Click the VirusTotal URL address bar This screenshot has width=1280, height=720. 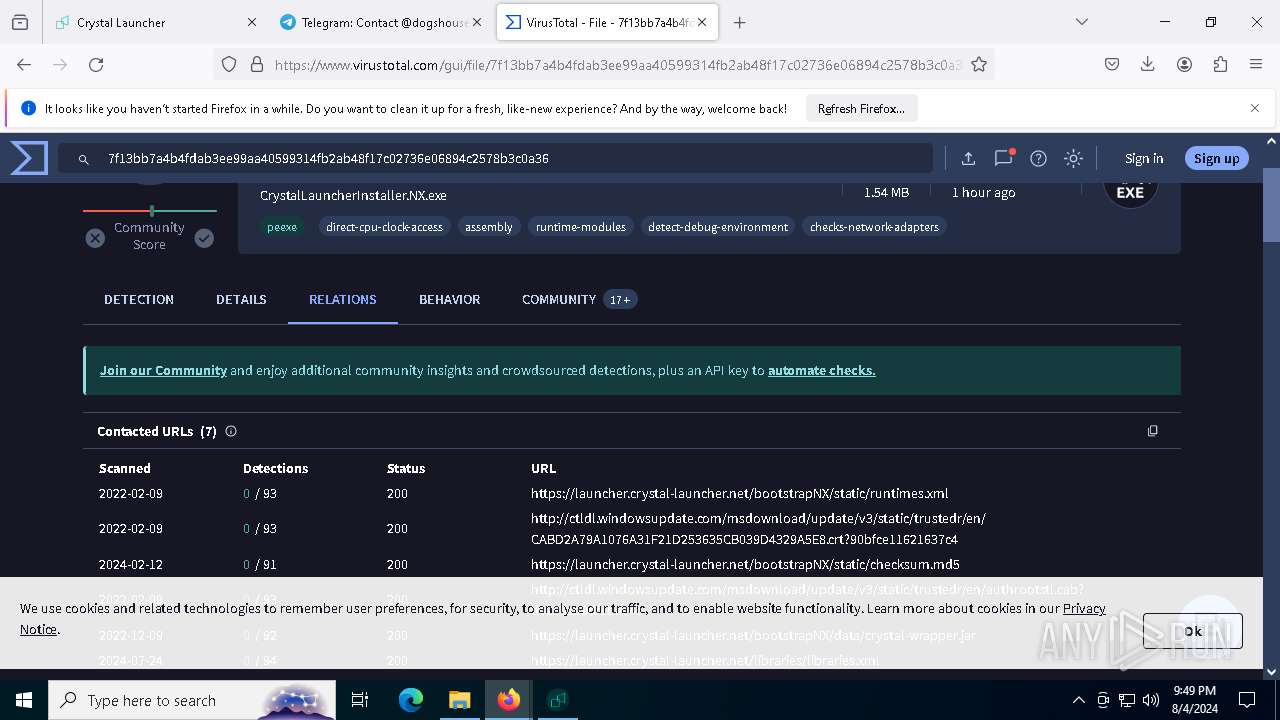617,64
